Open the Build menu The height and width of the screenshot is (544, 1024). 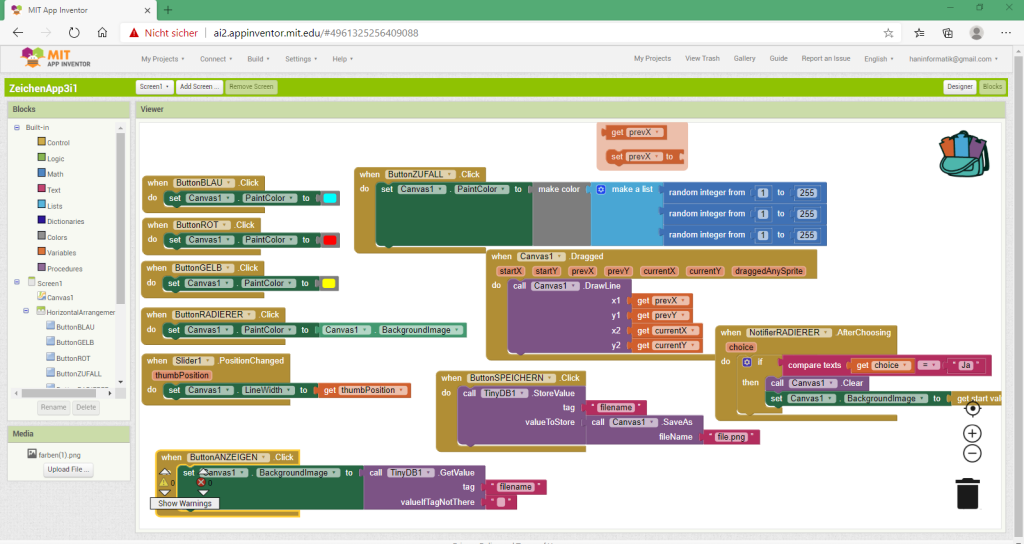pos(259,59)
